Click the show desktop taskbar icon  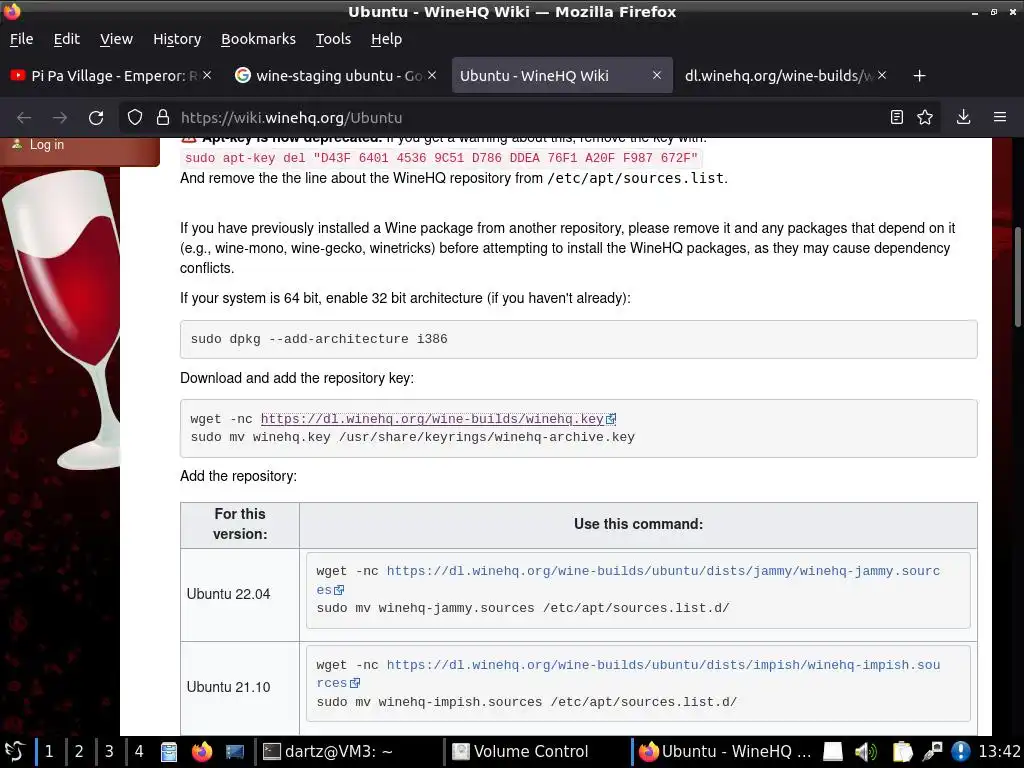235,752
